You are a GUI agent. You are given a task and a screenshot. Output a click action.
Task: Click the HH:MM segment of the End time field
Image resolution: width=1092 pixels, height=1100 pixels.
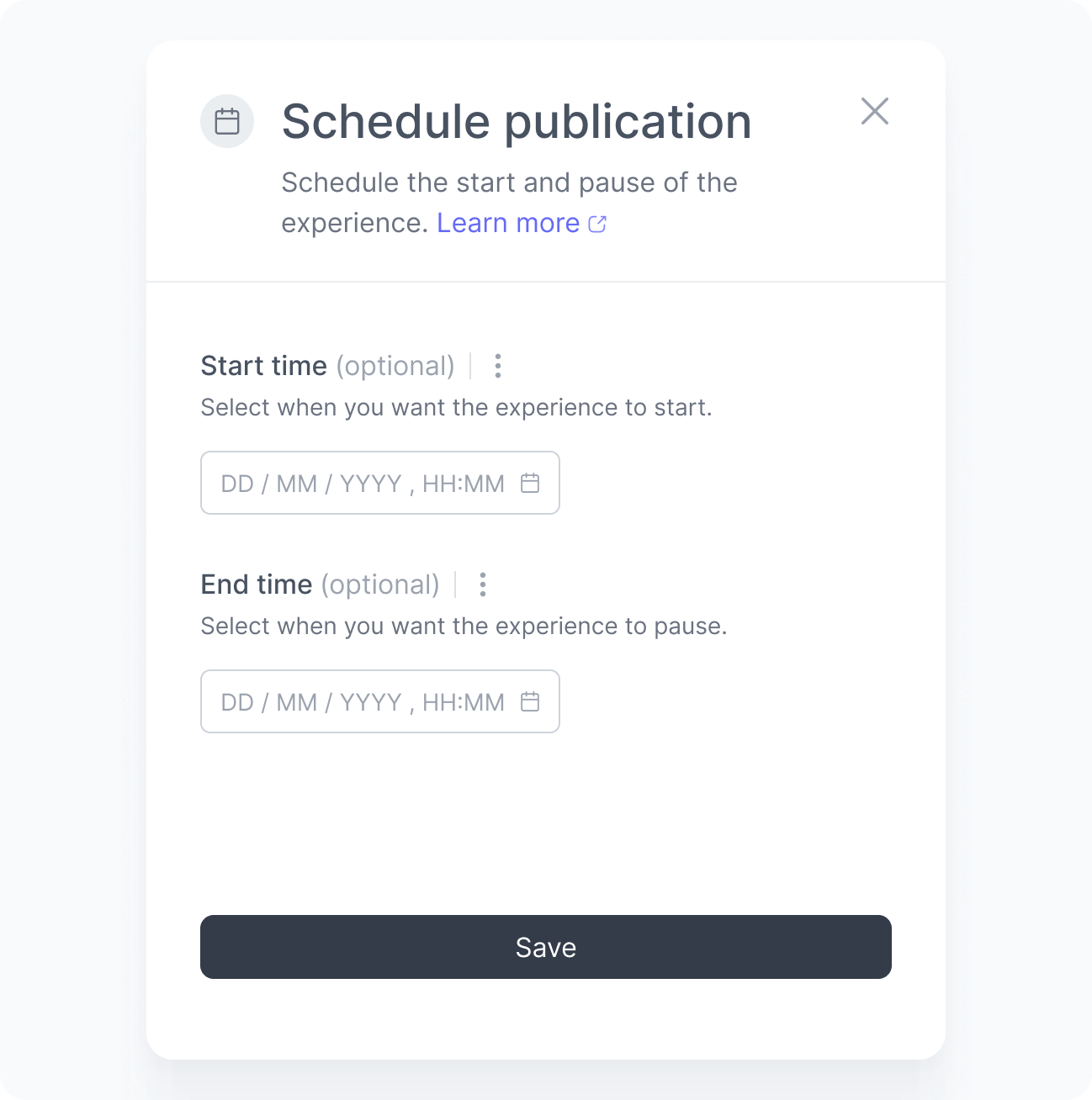464,701
